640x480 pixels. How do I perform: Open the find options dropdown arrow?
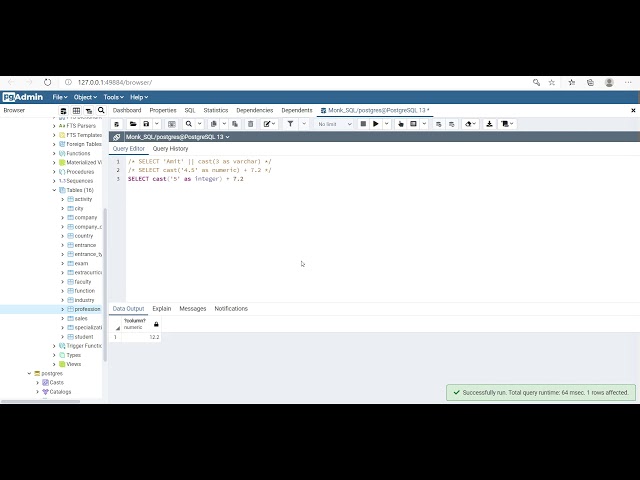200,124
